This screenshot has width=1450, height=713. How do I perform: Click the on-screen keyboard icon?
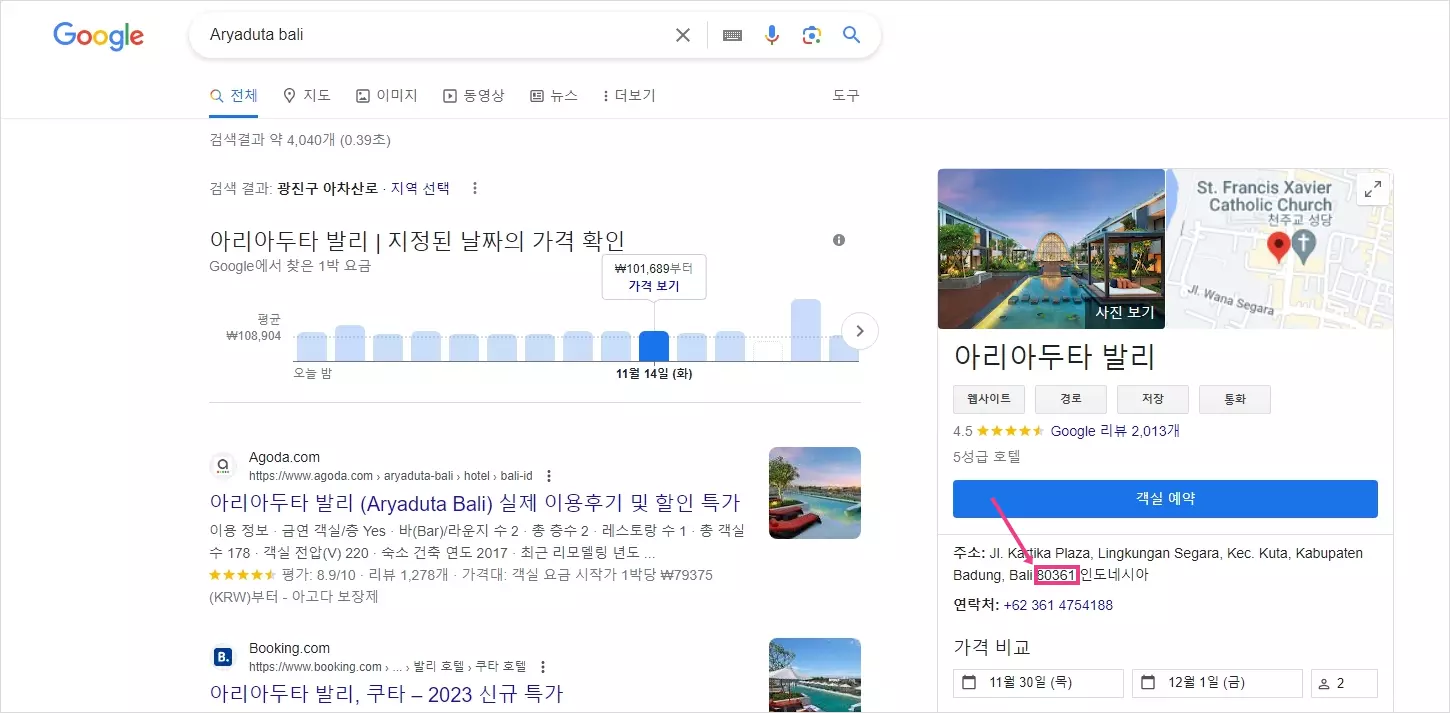[731, 34]
